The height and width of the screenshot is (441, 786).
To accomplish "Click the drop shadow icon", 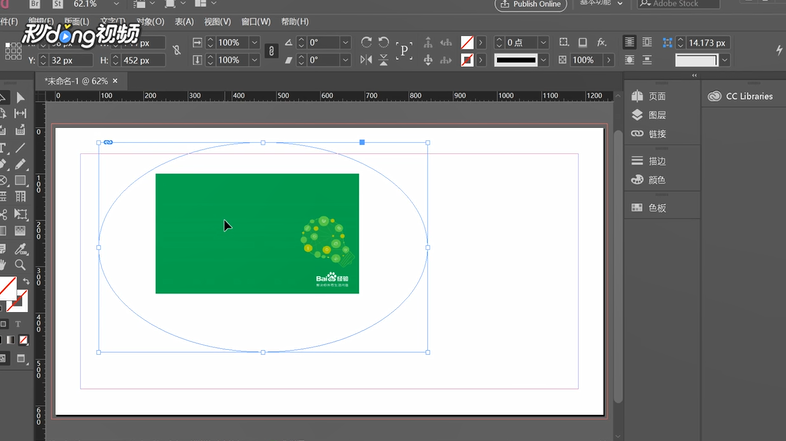I will 582,43.
